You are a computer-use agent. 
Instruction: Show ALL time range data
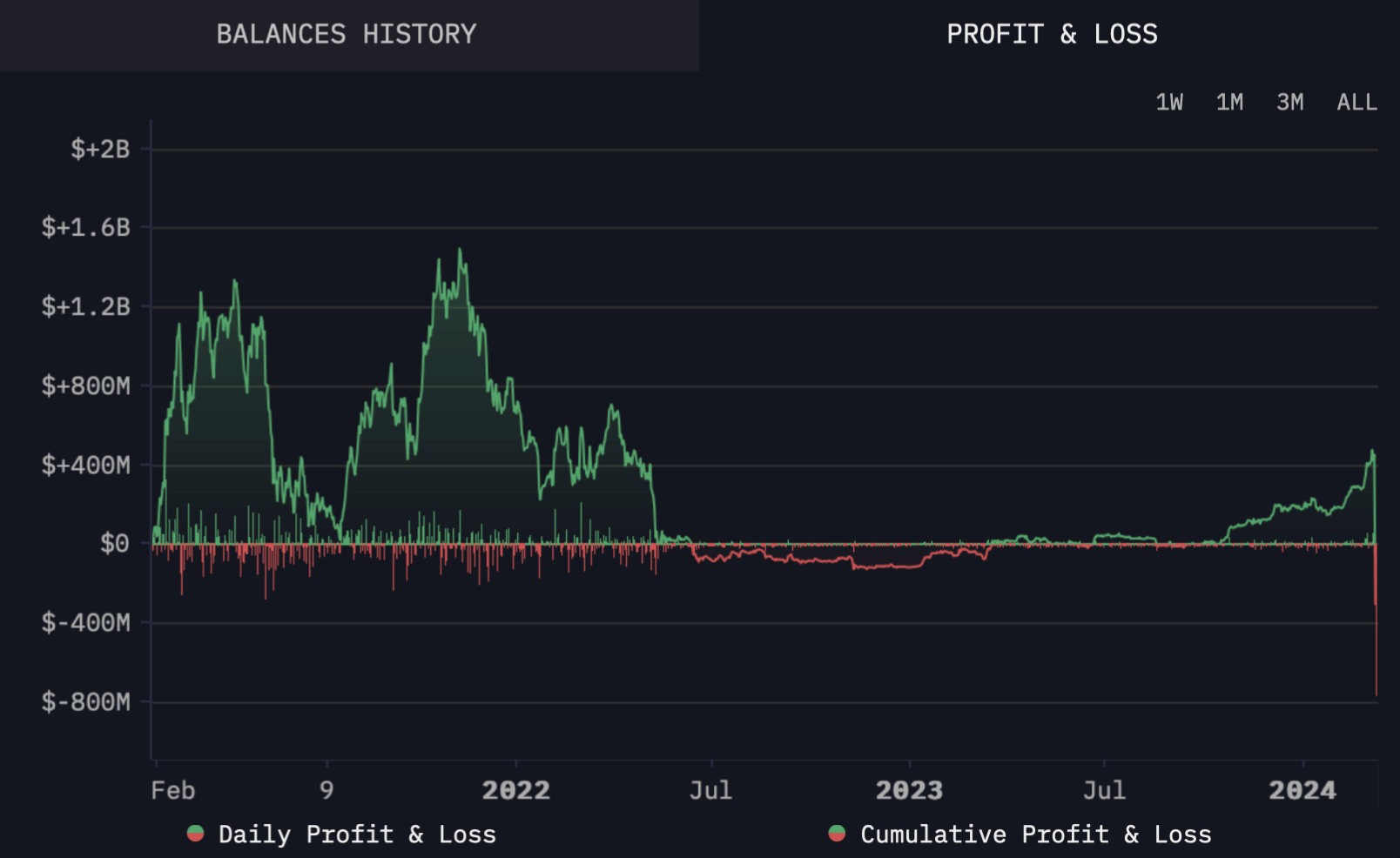1356,103
